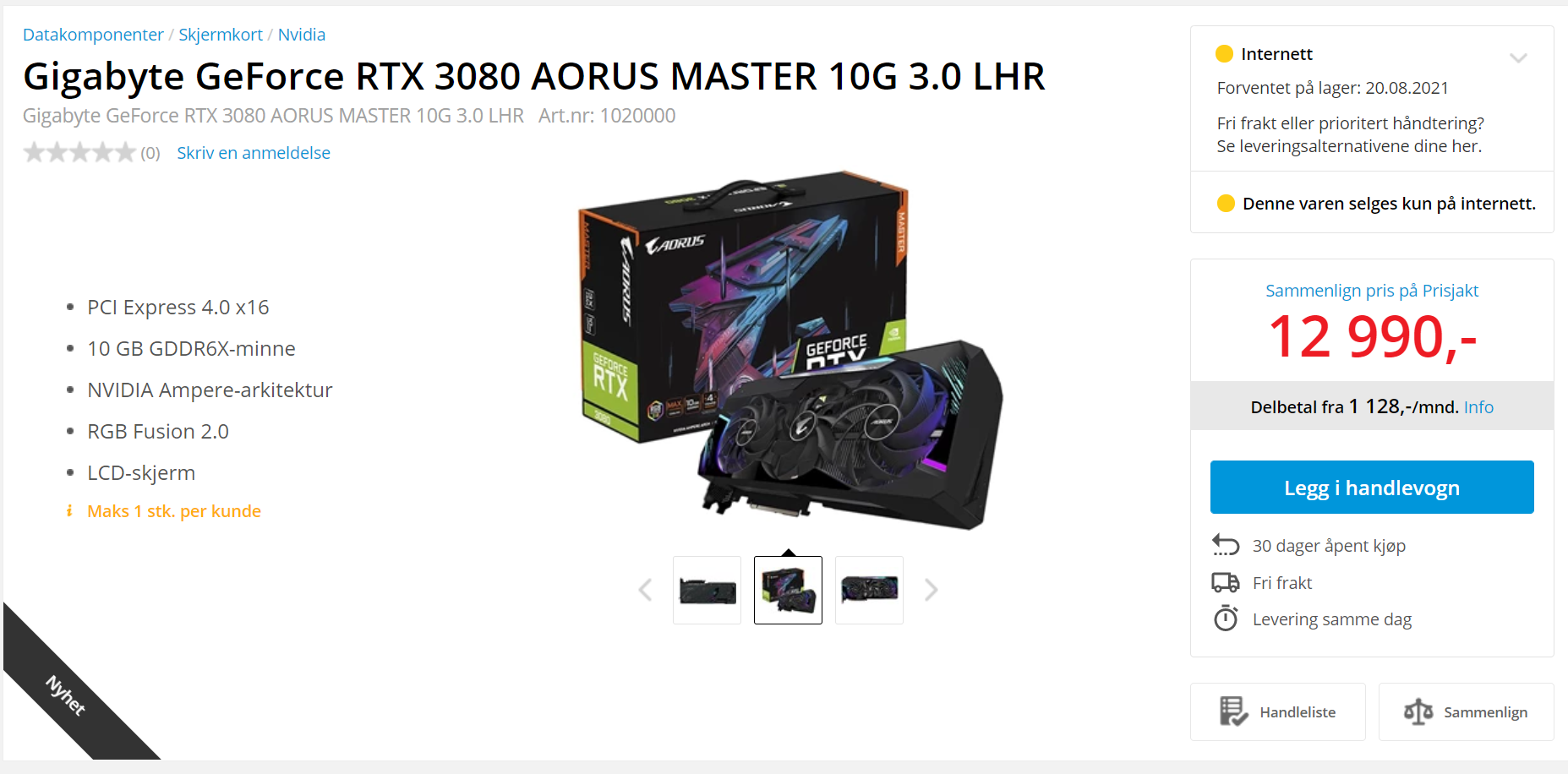The height and width of the screenshot is (774, 1568).
Task: Show next product thumbnails with right arrow
Action: pos(931,590)
